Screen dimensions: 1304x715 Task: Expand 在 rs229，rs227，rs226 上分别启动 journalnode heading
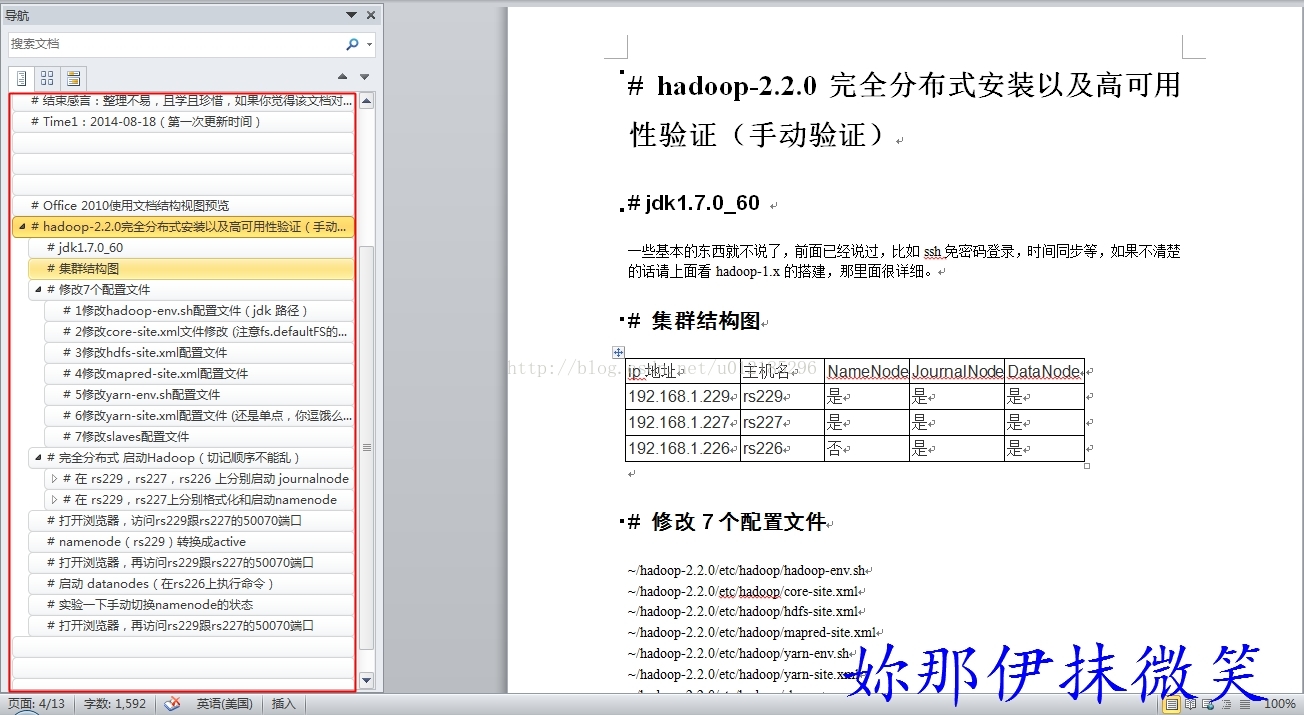point(54,479)
